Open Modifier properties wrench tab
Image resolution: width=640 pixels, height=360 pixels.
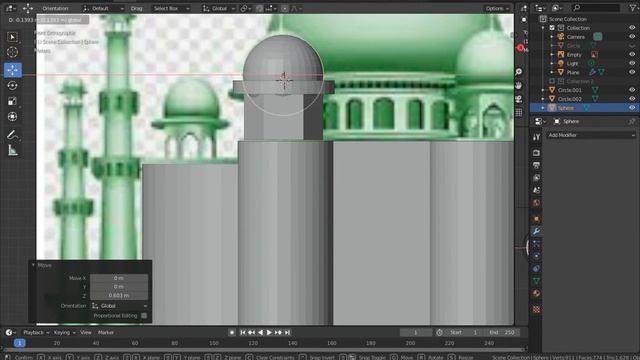536,231
